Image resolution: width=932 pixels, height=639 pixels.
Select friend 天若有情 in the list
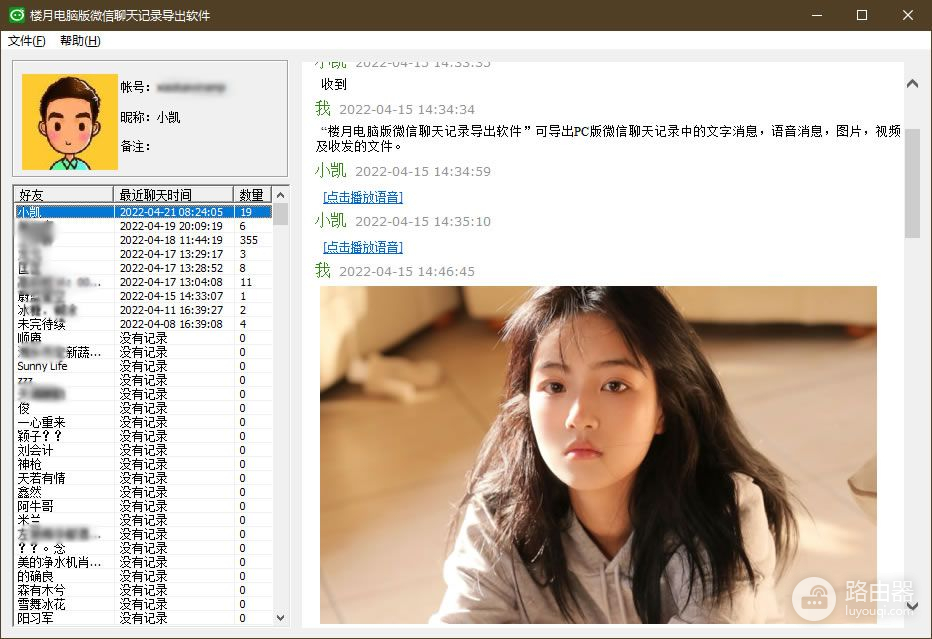[143, 478]
